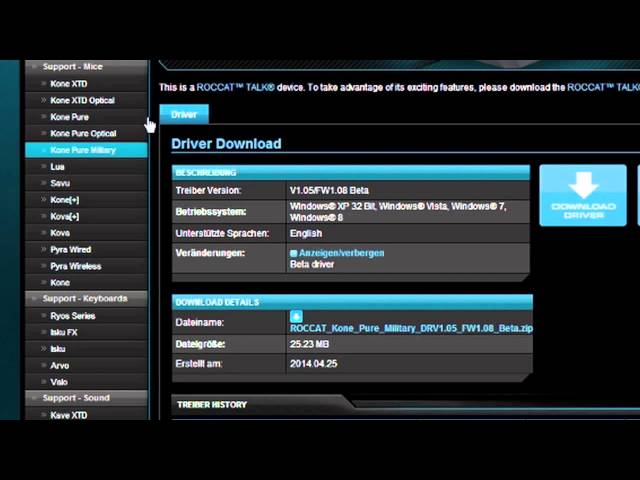Open Kone Pure Optical entry
The height and width of the screenshot is (480, 640).
pos(86,133)
